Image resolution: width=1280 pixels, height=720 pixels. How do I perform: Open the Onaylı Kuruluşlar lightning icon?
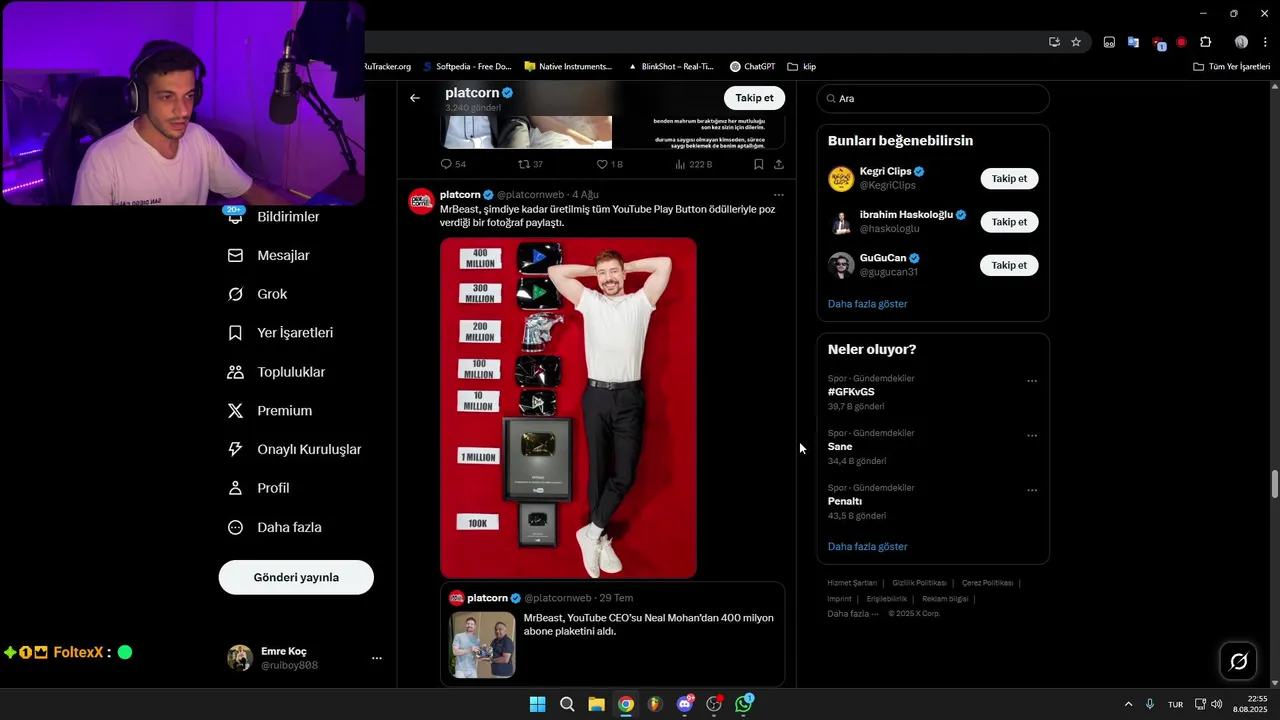(x=235, y=449)
